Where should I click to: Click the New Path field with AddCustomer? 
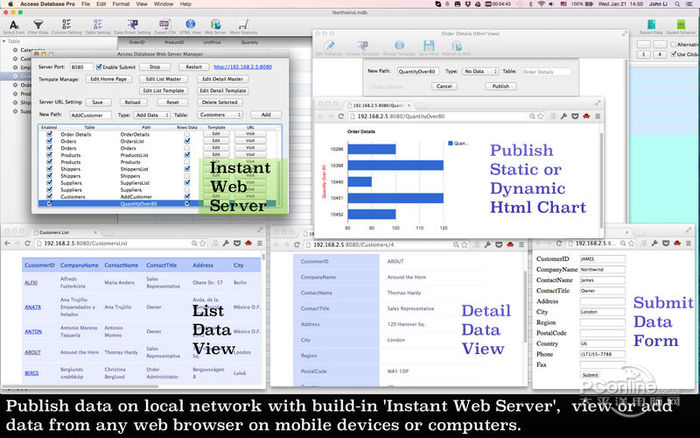[91, 115]
